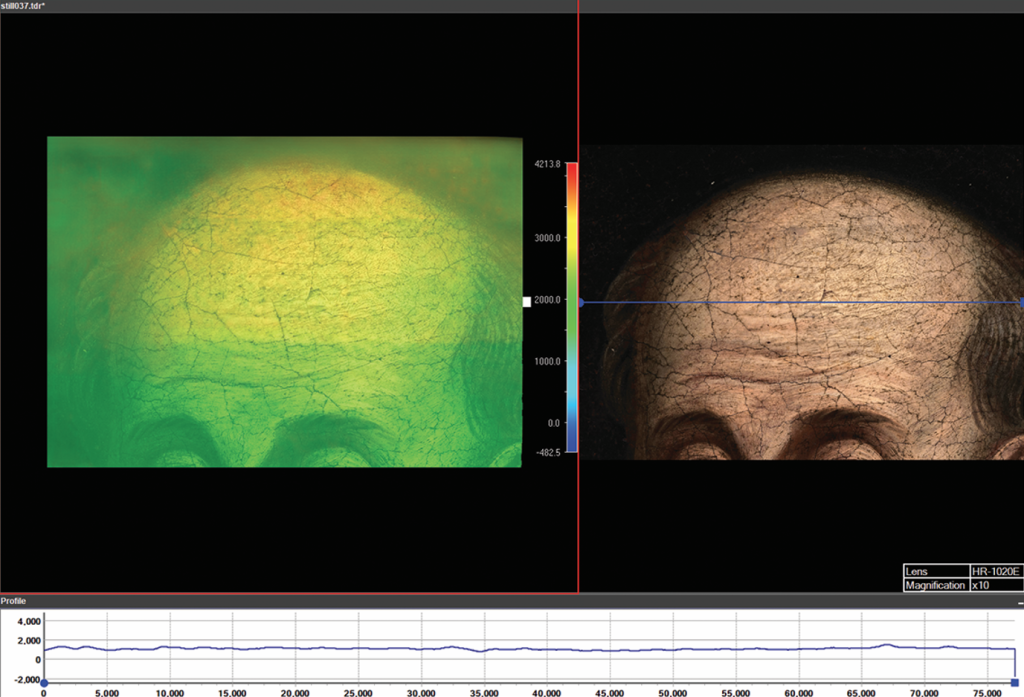This screenshot has height=697, width=1024.
Task: Click the Lens value HR-1020E cell
Action: tap(996, 571)
